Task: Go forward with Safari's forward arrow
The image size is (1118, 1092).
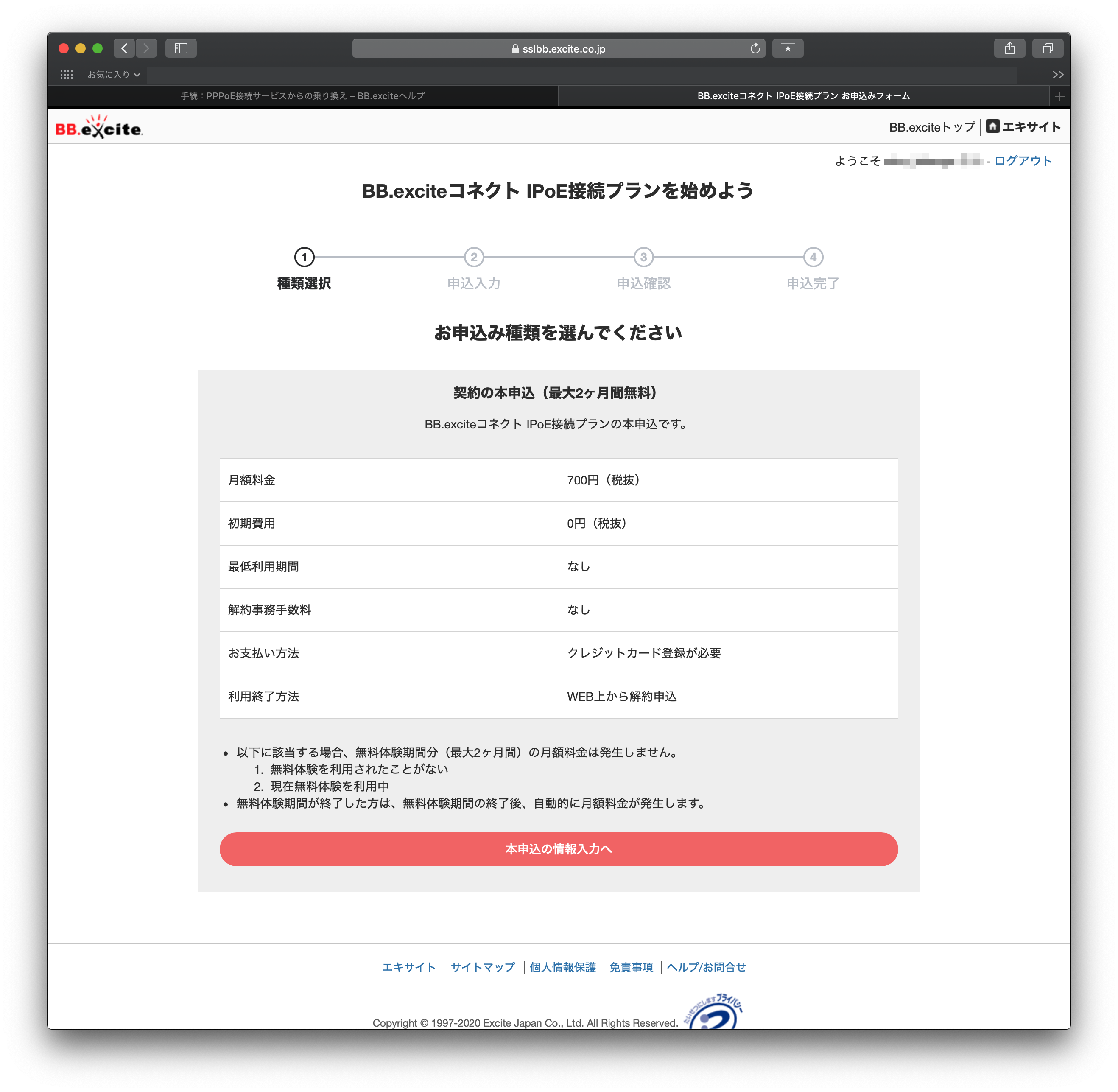Action: coord(146,48)
